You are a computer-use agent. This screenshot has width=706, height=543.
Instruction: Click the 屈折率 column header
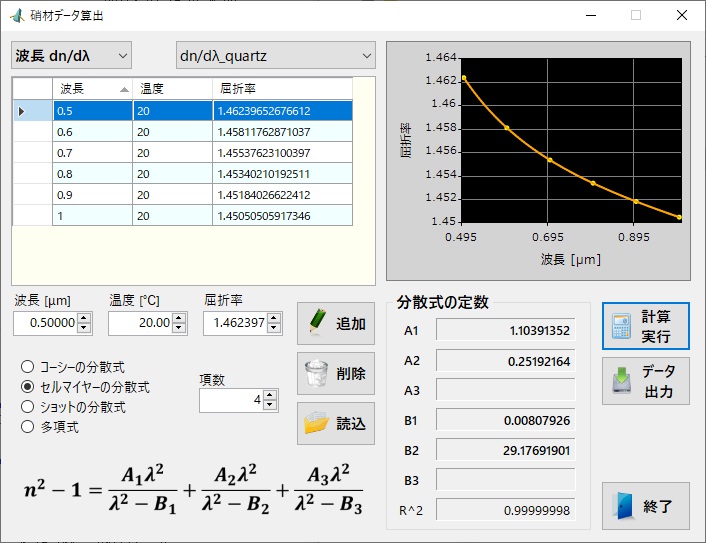point(282,88)
